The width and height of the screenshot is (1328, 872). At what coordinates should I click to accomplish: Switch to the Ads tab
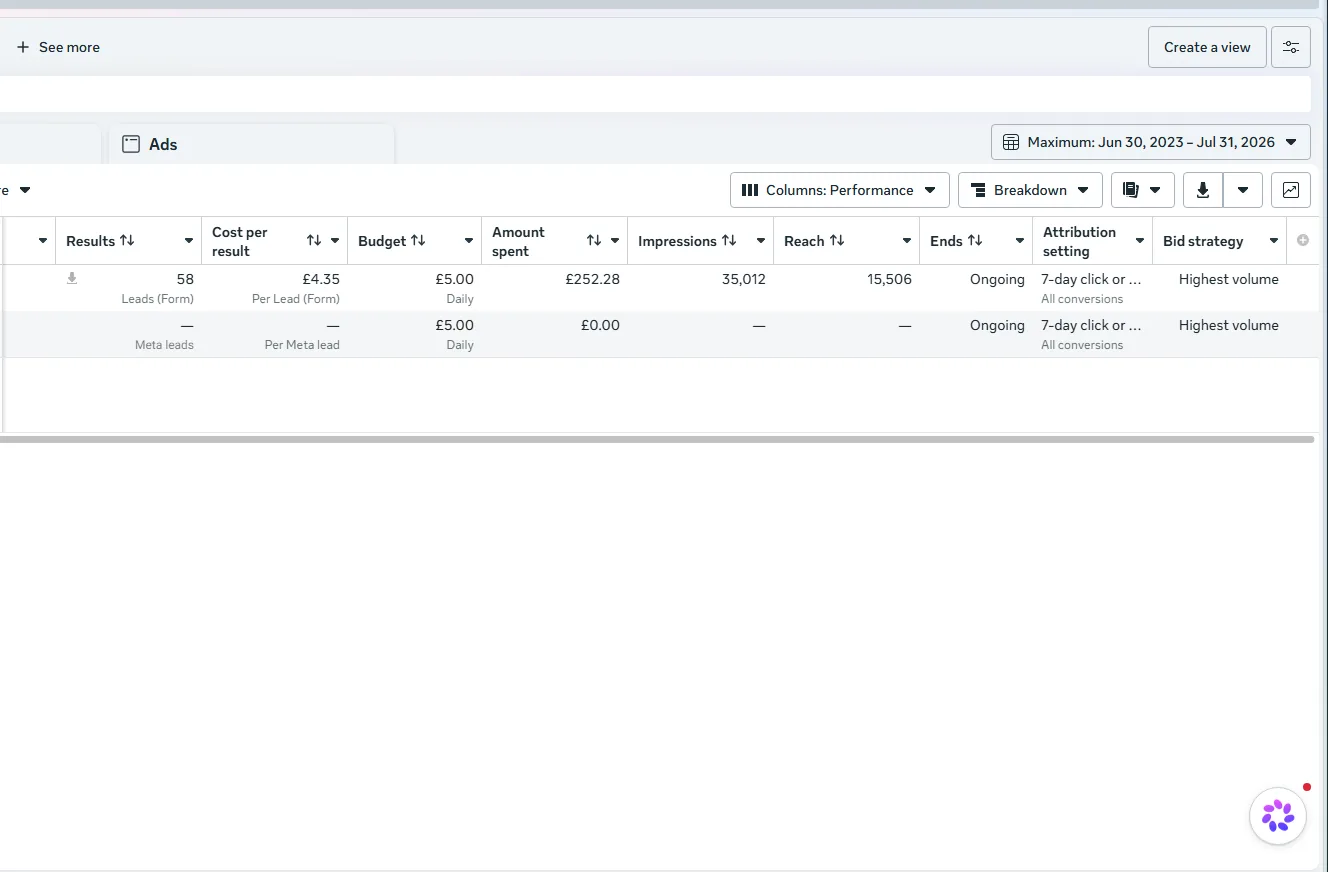pos(251,144)
